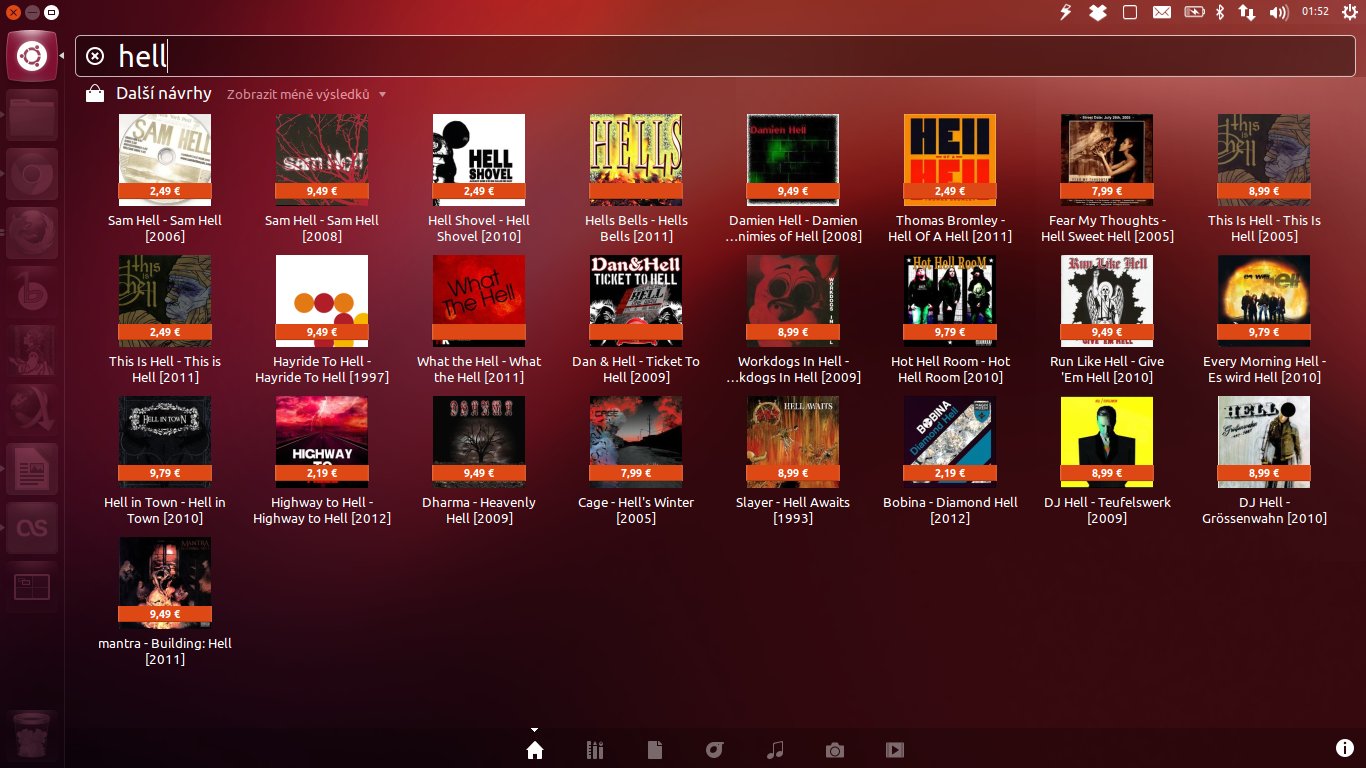Image resolution: width=1366 pixels, height=768 pixels.
Task: Click the Další návrhy shopping bag icon
Action: [x=95, y=94]
